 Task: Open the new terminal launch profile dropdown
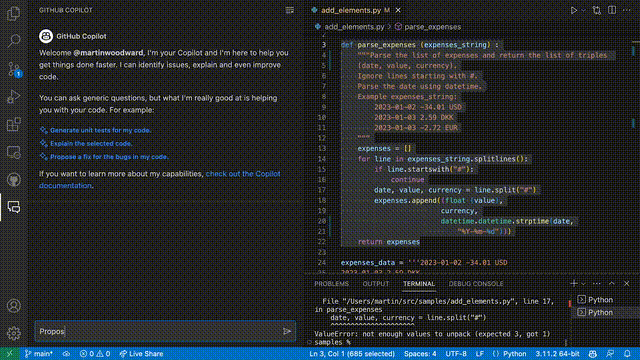tap(583, 284)
